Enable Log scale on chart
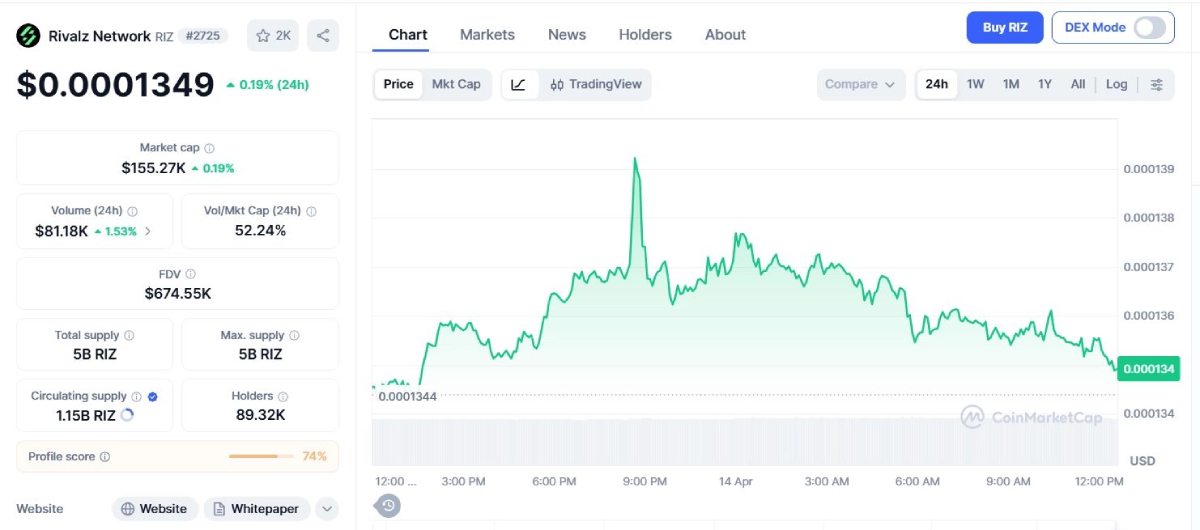The width and height of the screenshot is (1200, 530). click(x=1116, y=85)
